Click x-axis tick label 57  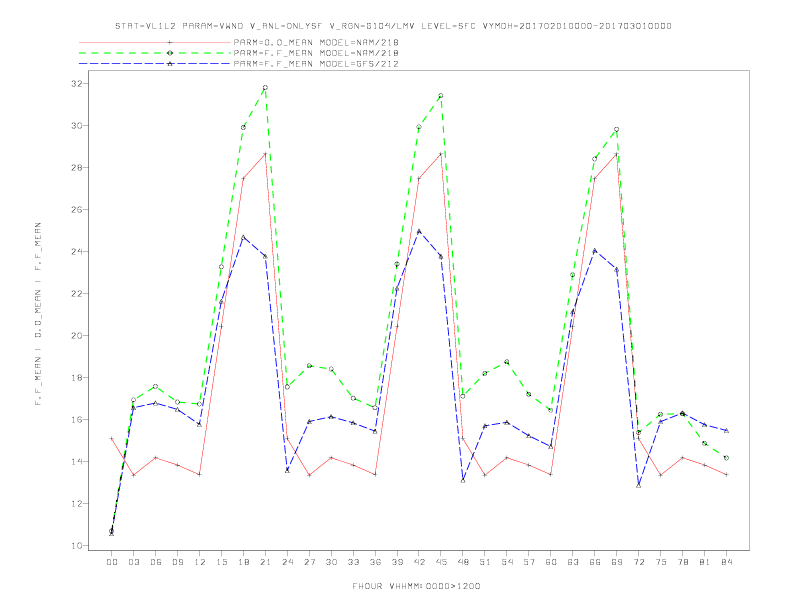pyautogui.click(x=529, y=562)
